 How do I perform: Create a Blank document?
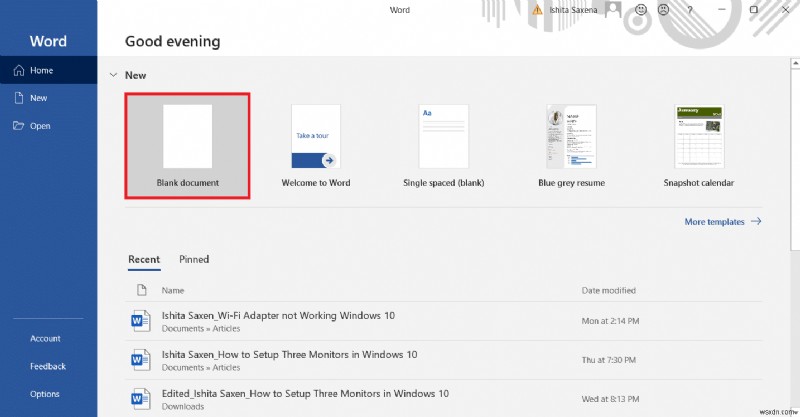[187, 145]
